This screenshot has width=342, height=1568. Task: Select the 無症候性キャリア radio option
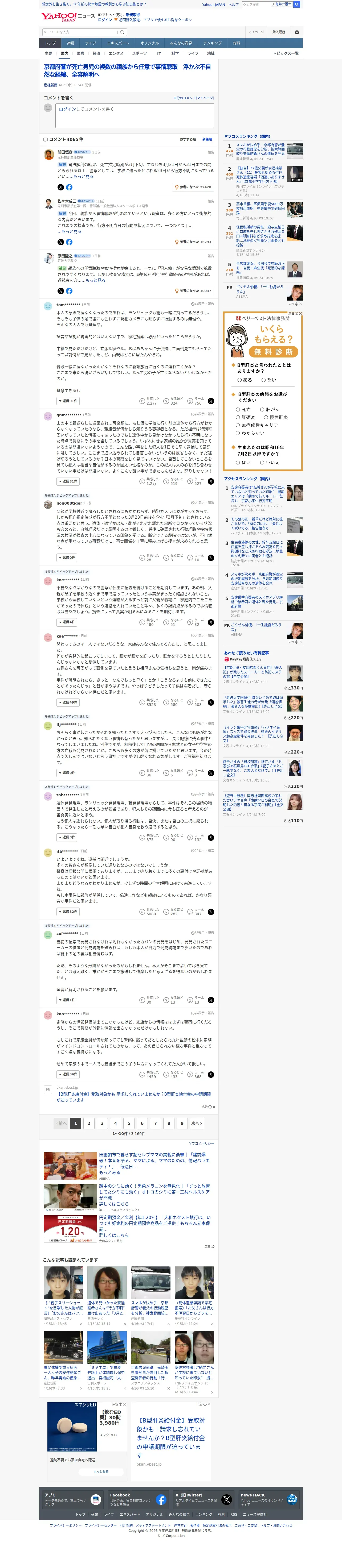tap(238, 426)
